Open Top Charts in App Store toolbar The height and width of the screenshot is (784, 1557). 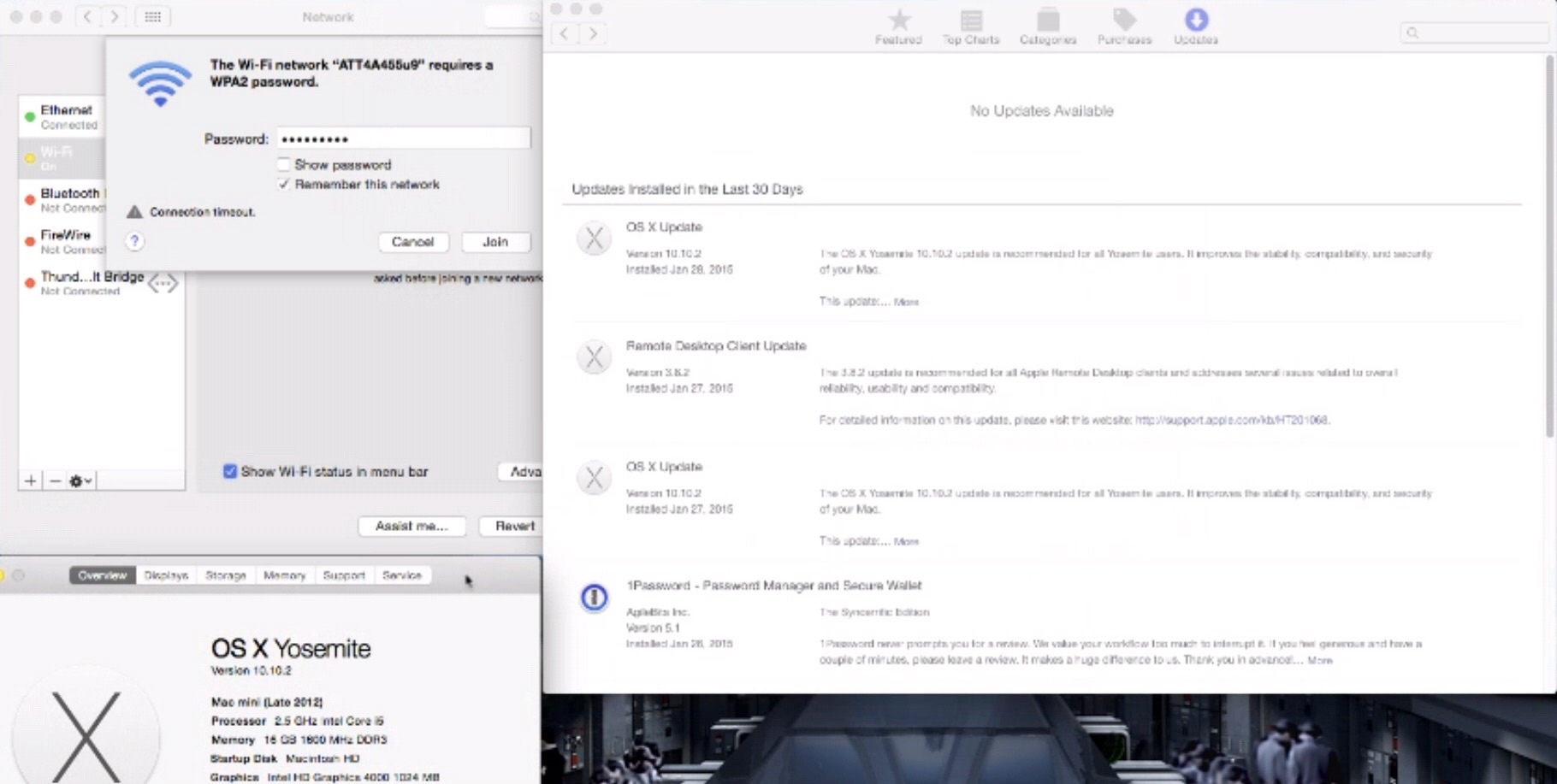pyautogui.click(x=971, y=27)
